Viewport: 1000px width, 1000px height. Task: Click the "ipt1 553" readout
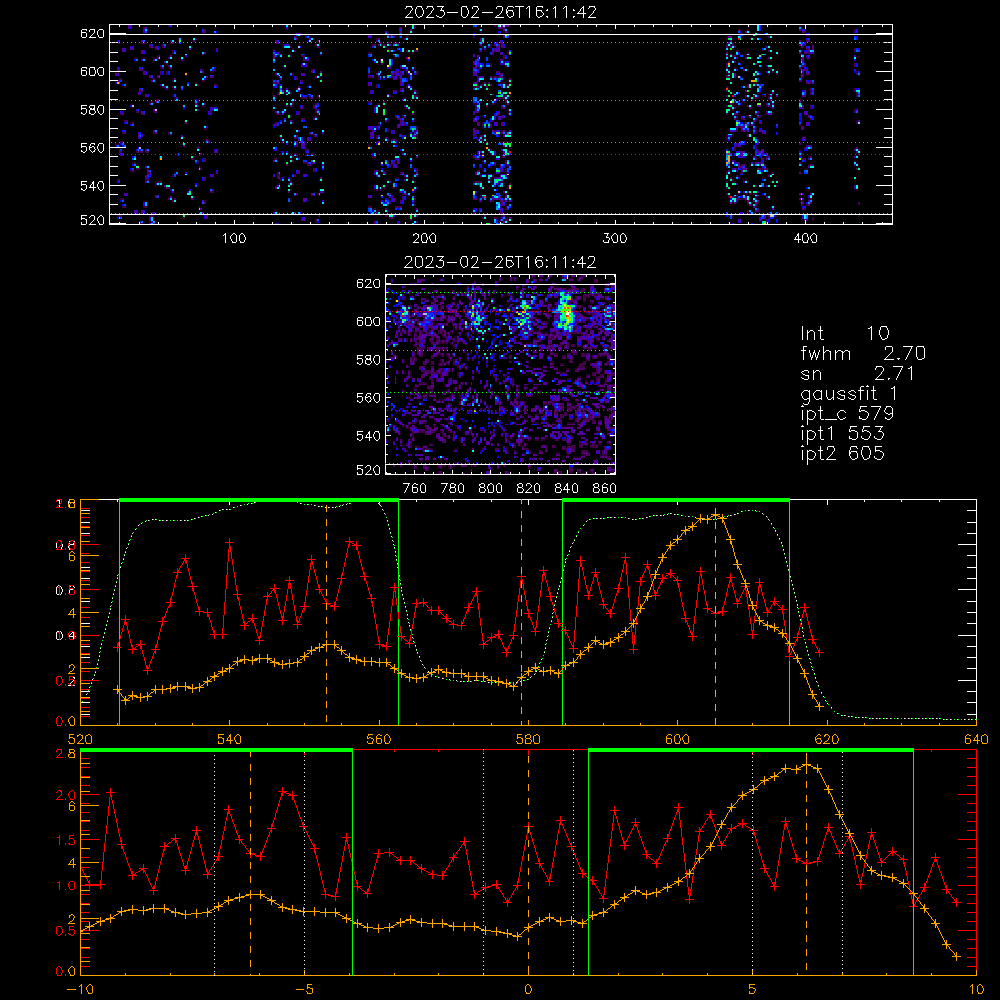click(842, 434)
